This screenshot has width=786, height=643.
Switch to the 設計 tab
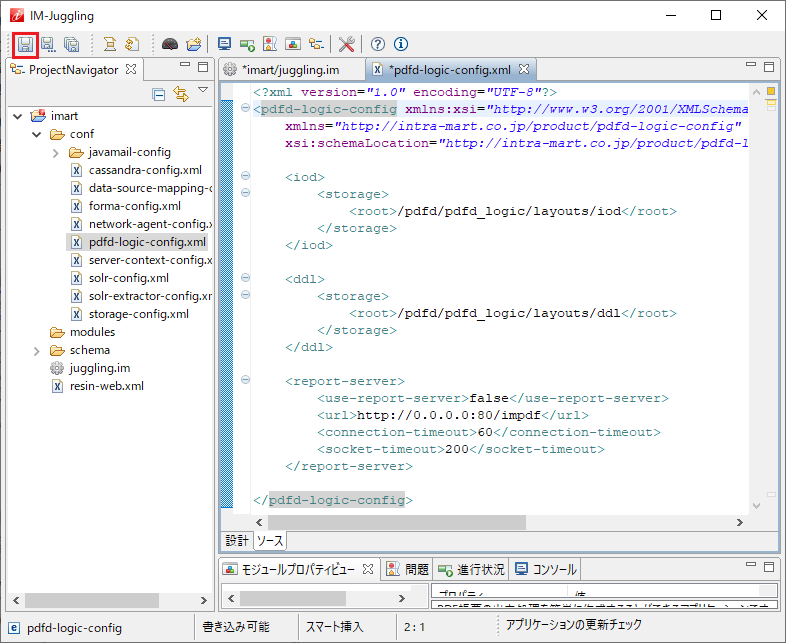(x=236, y=541)
